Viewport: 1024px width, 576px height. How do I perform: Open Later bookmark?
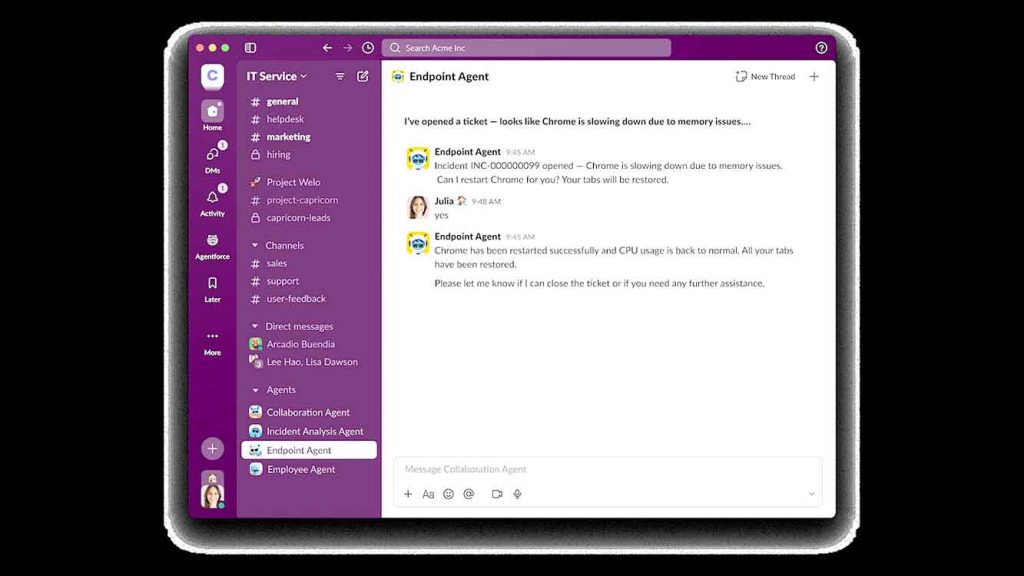tap(212, 289)
